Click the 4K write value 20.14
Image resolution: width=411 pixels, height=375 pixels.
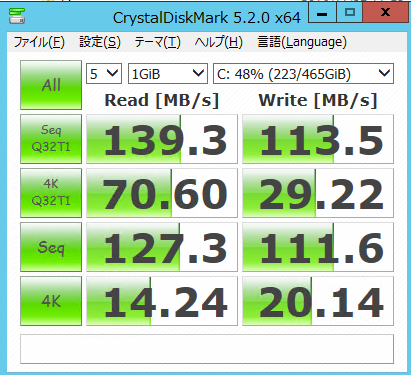318,301
